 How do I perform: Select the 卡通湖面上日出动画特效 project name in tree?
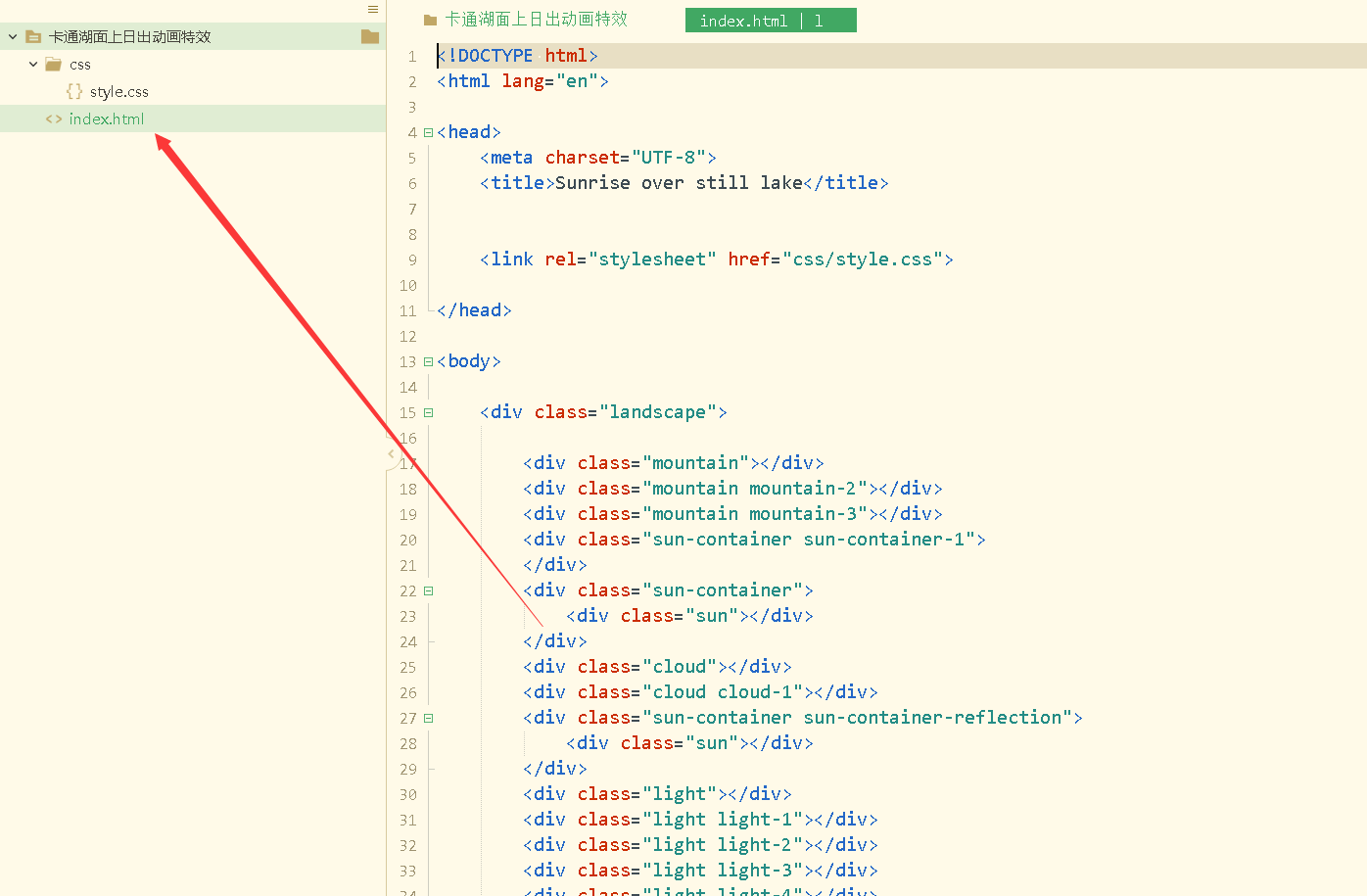point(130,36)
